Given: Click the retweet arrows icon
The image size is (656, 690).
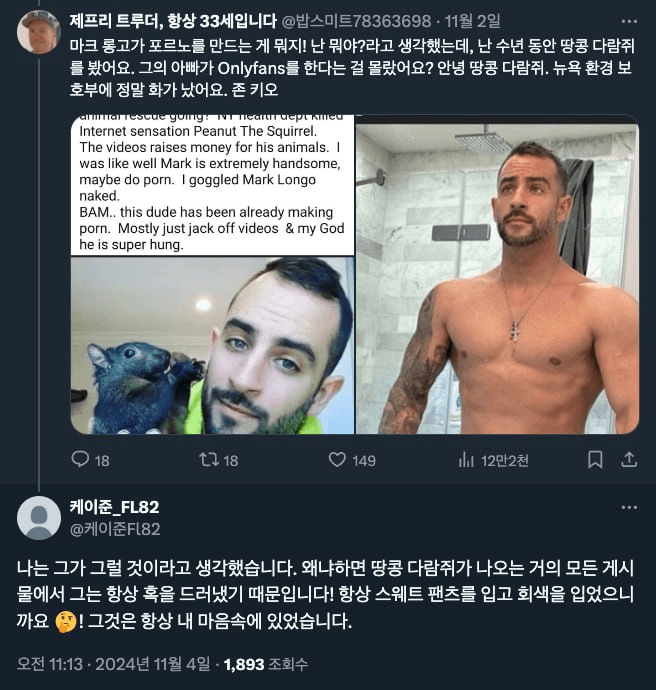Looking at the screenshot, I should [209, 460].
